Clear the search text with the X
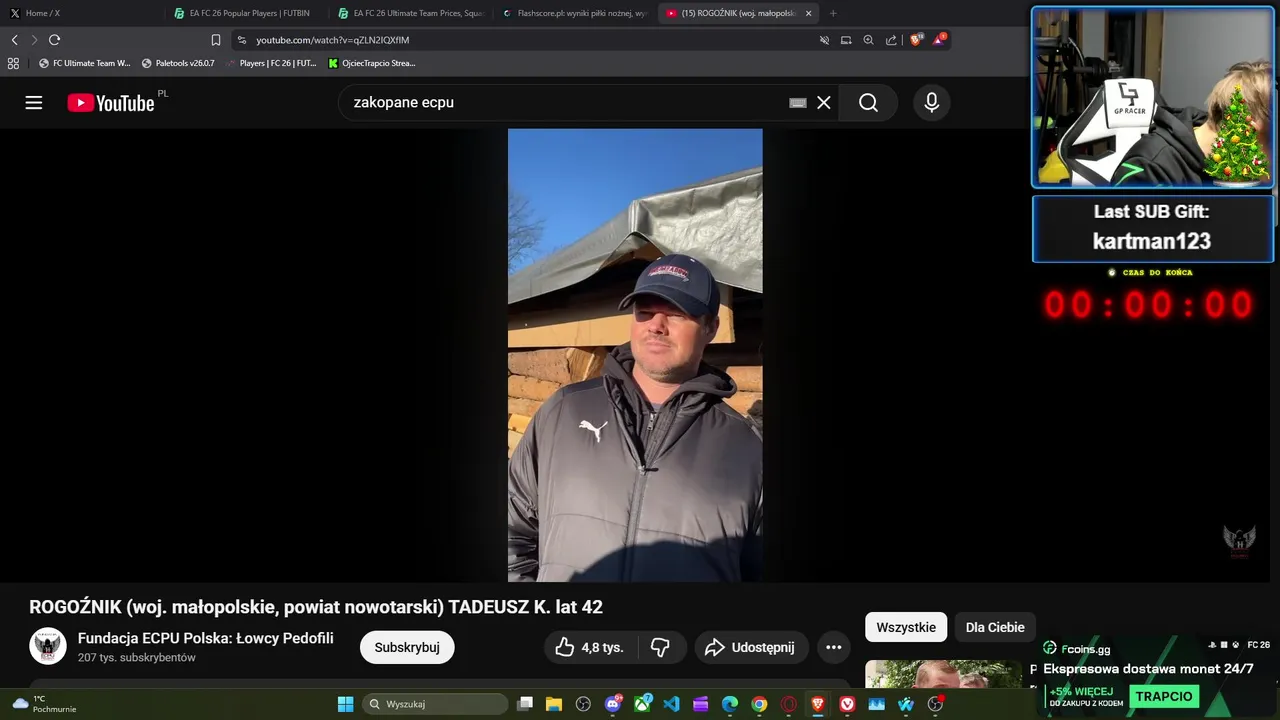The image size is (1280, 720). pyautogui.click(x=824, y=102)
